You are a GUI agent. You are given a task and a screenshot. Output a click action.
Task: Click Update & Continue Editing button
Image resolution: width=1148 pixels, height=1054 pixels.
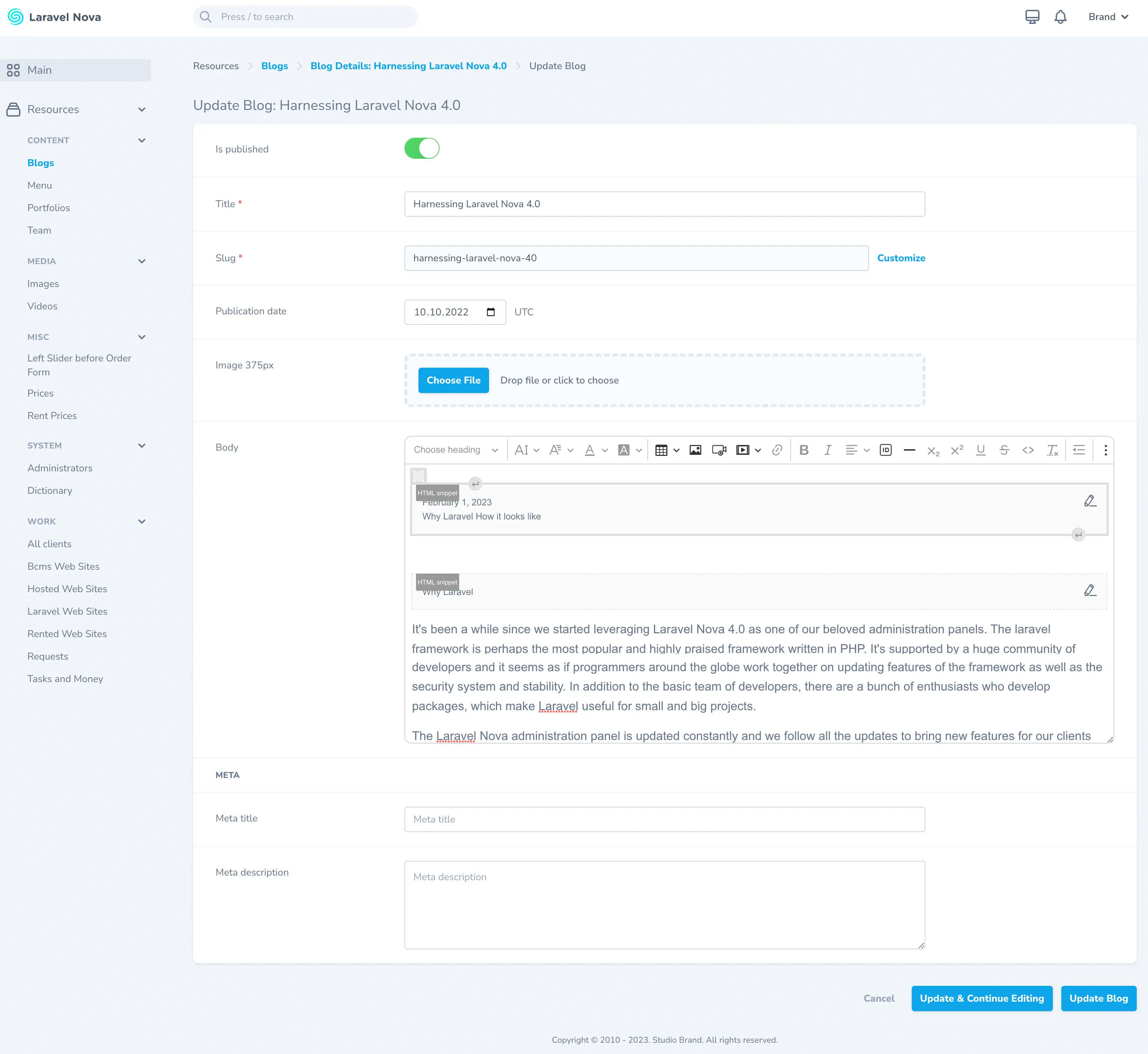pos(982,998)
